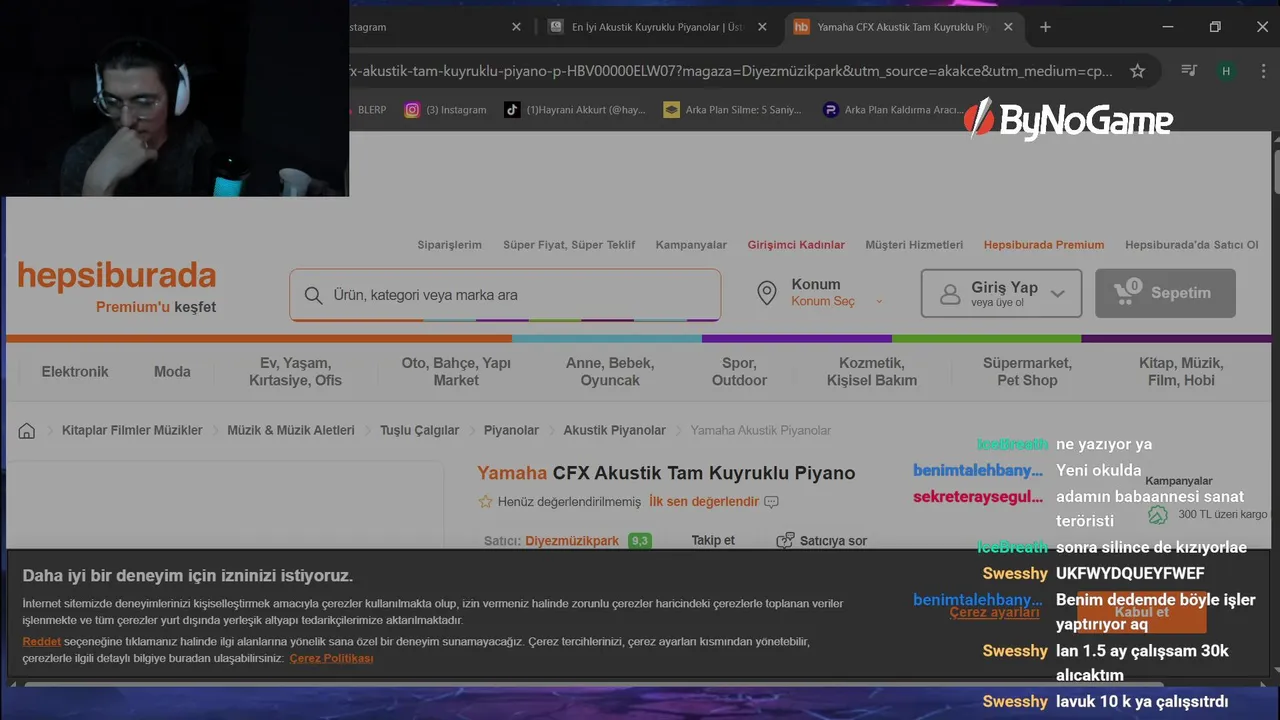Expand the Konum Seç dropdown

point(837,301)
